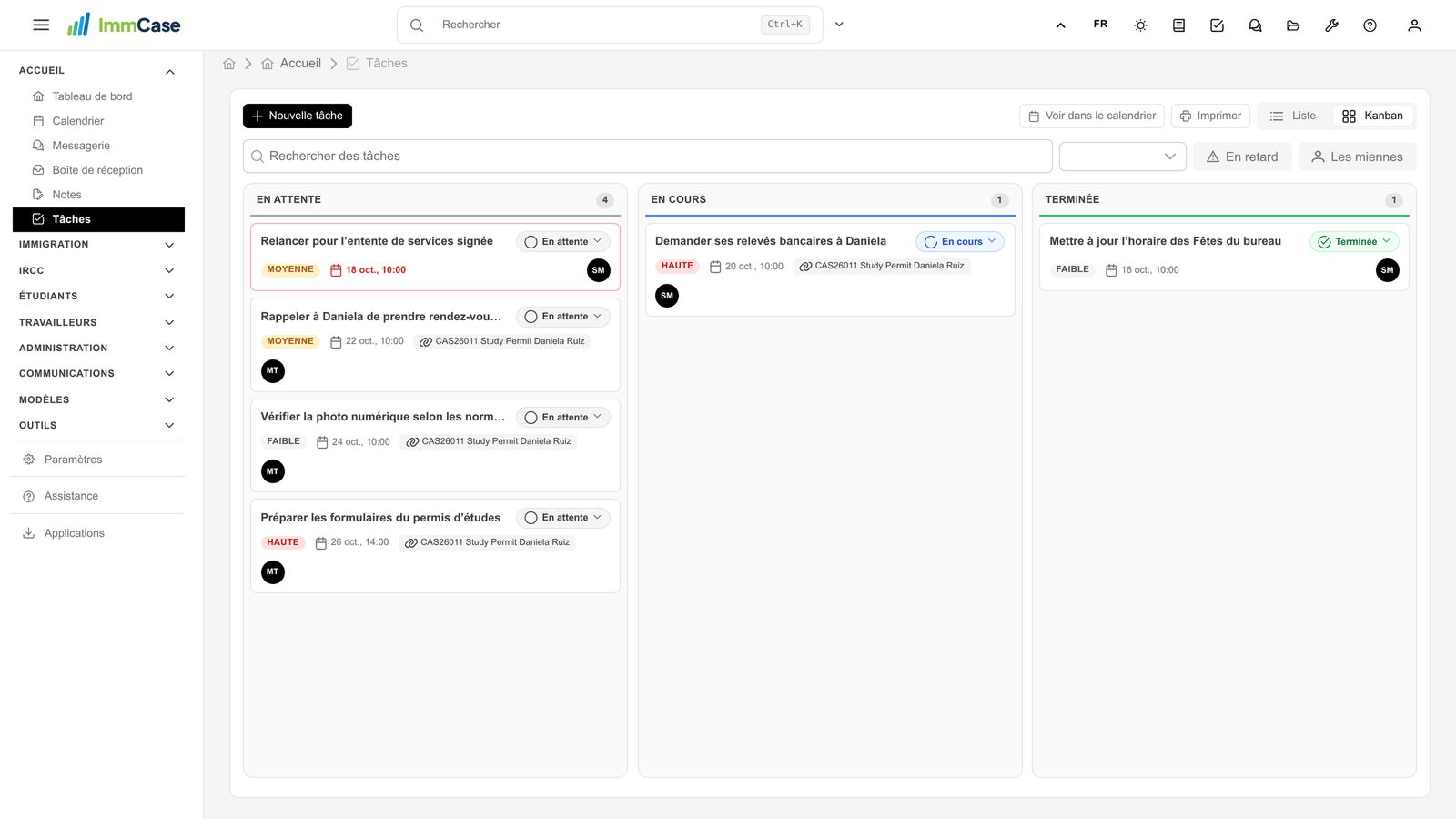Screen dimensions: 1456x819
Task: Expand the IMMIGRATION sidebar section
Action: click(x=98, y=245)
